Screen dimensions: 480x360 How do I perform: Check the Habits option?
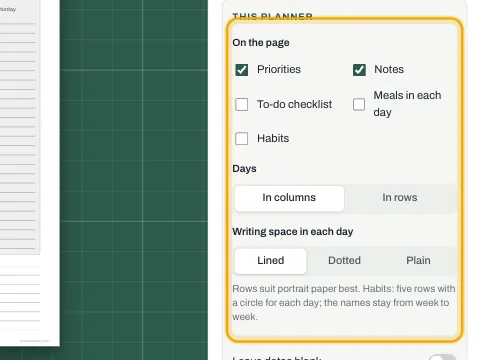click(241, 138)
